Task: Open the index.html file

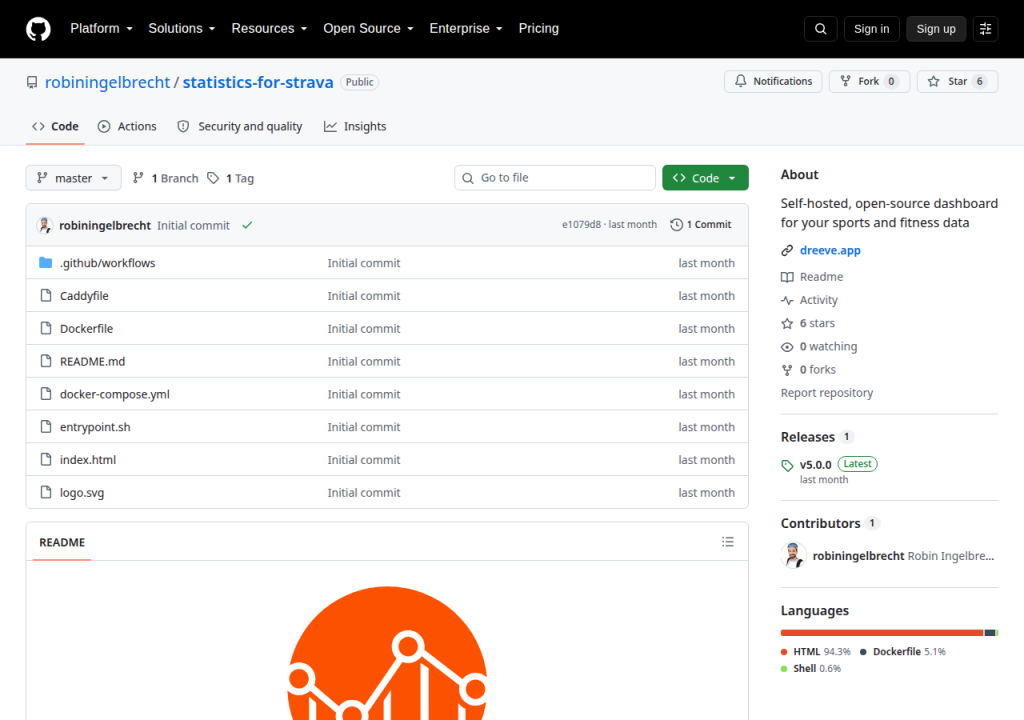Action: pos(88,459)
